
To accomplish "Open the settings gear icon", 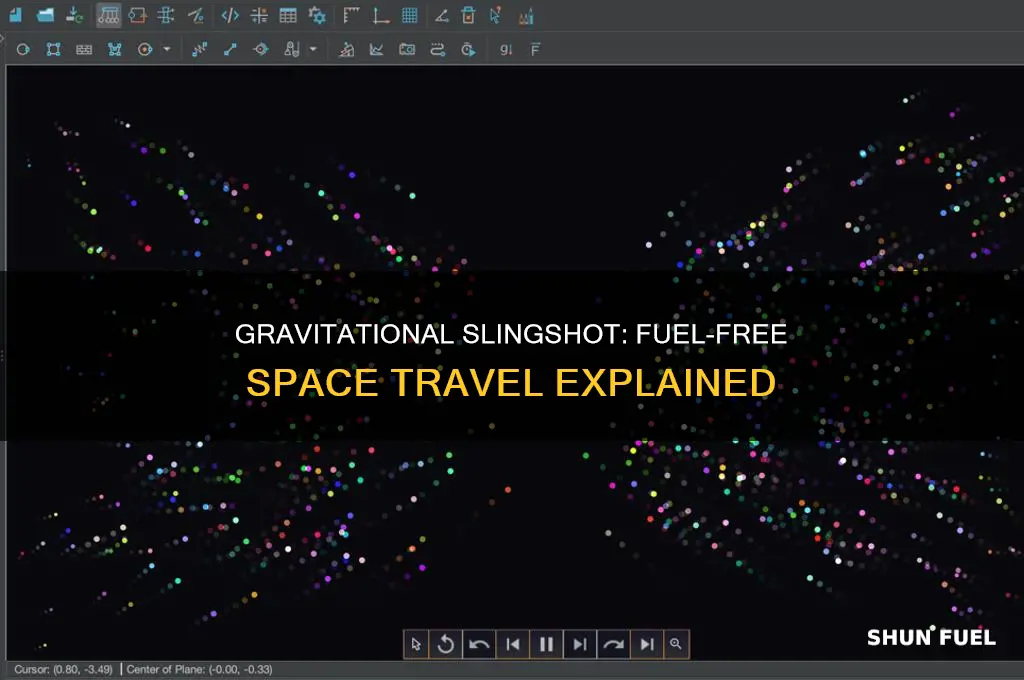I will (317, 15).
